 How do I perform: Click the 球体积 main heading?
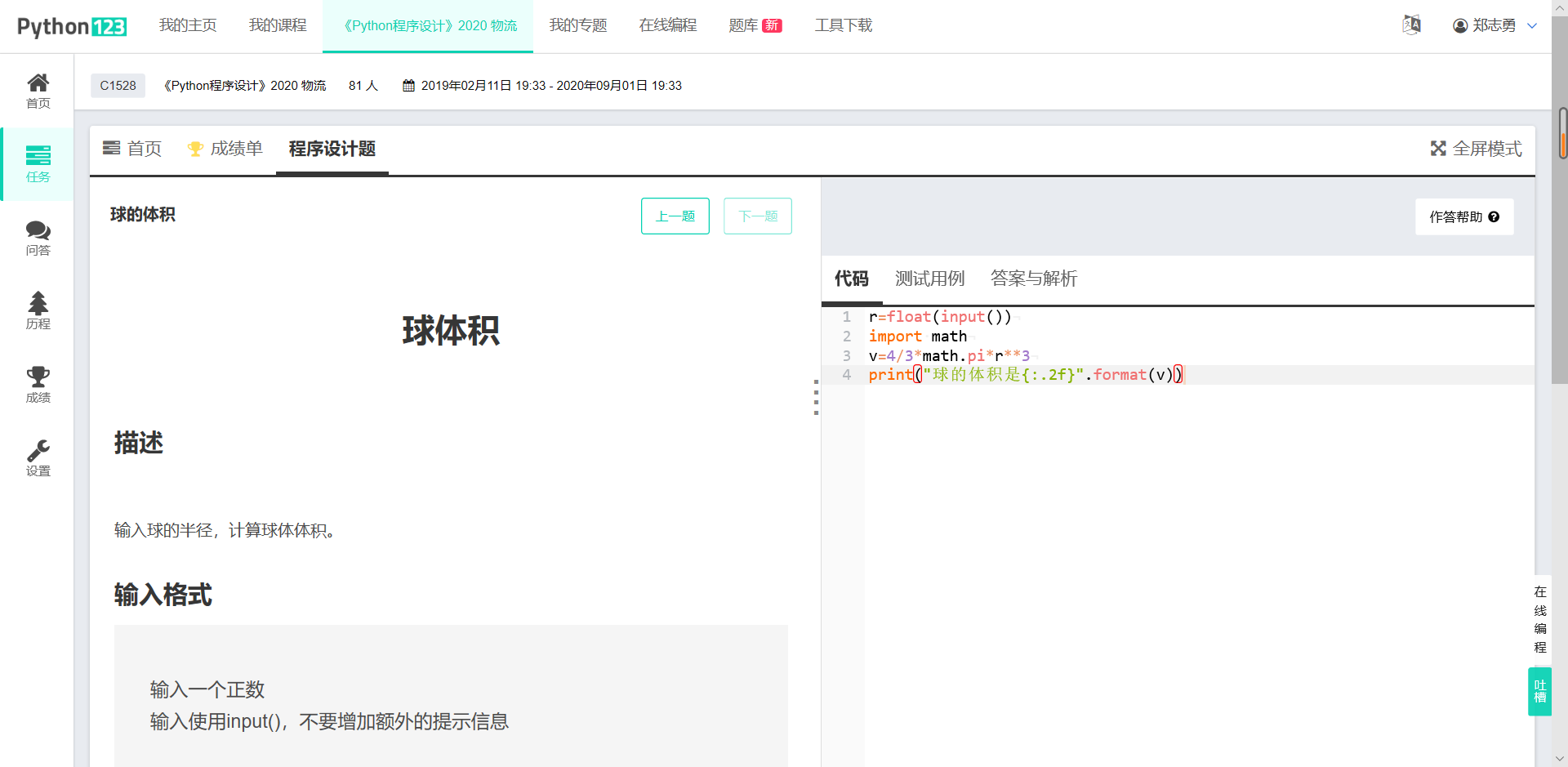451,331
